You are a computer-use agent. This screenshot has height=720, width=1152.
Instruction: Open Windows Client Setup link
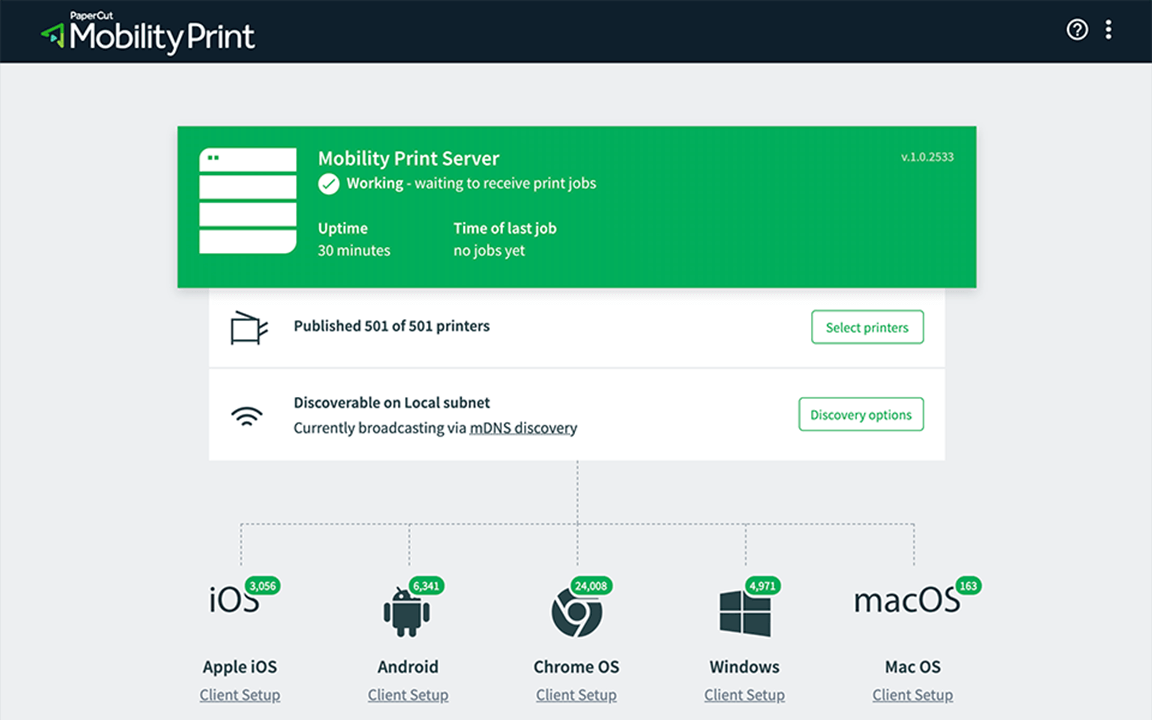744,694
